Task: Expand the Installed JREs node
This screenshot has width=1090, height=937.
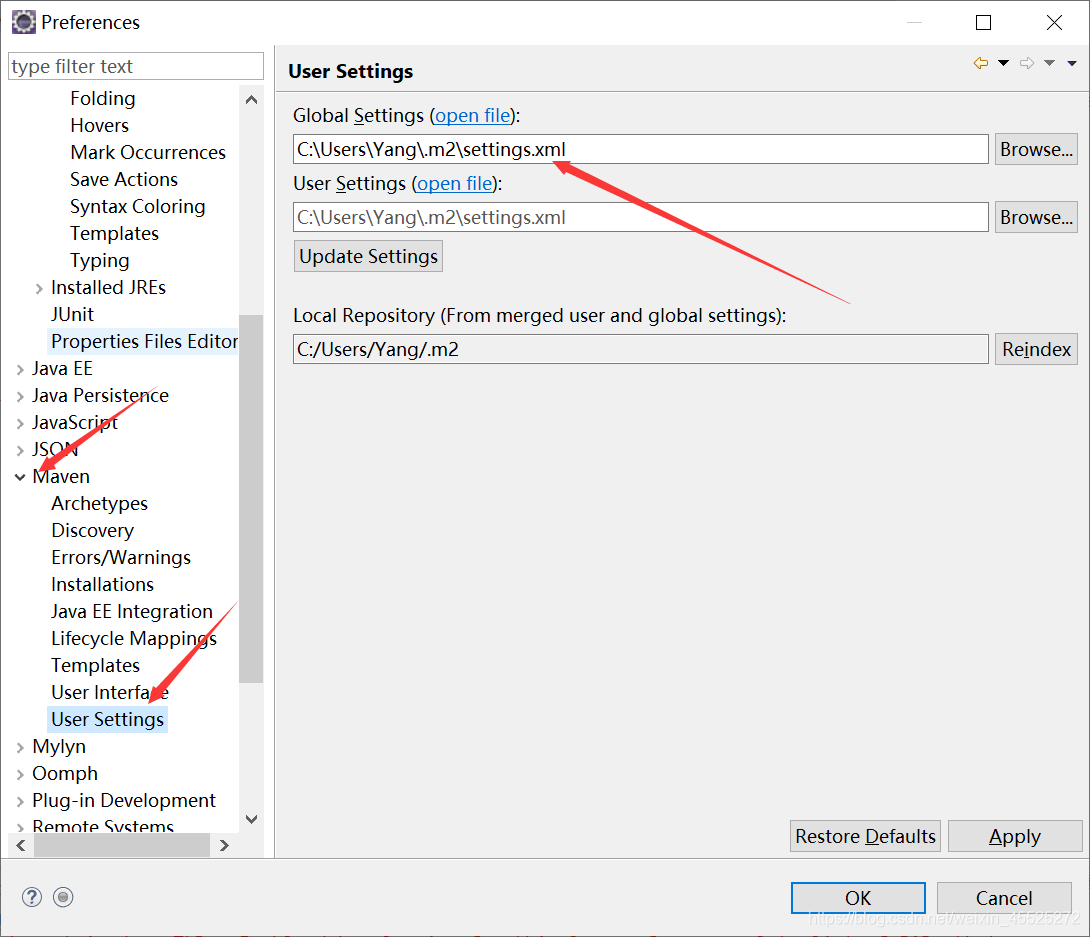Action: (x=39, y=288)
